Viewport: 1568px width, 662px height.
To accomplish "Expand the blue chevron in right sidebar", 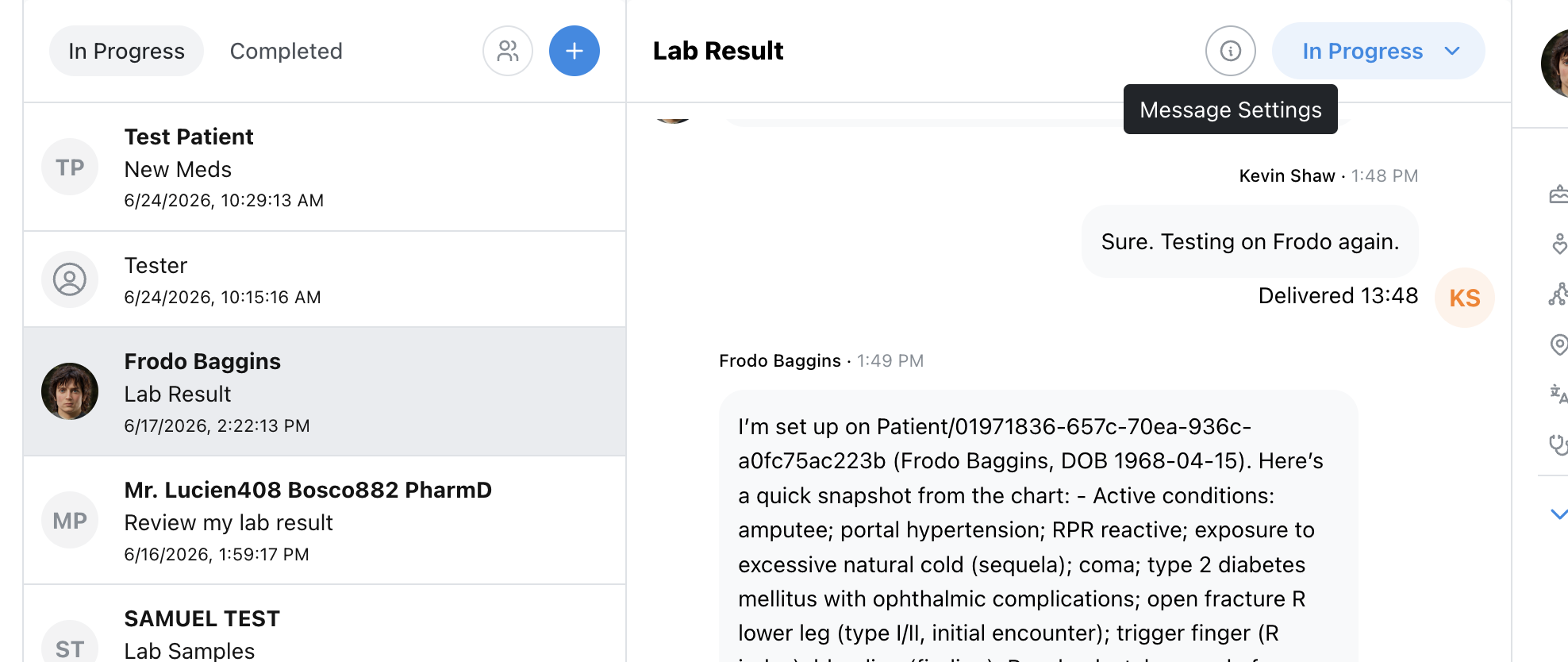I will (1558, 514).
